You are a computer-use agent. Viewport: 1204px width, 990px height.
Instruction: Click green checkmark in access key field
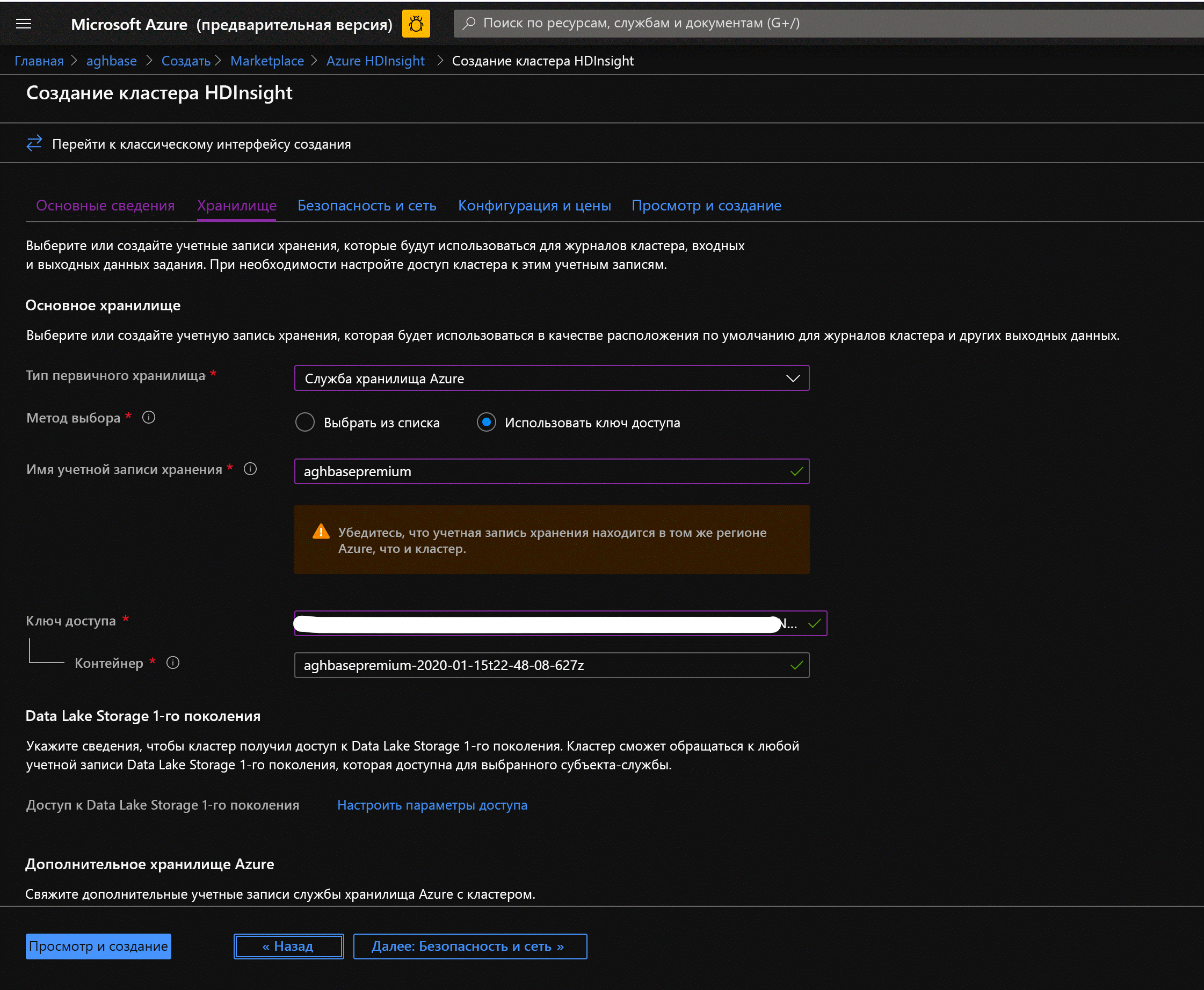point(814,623)
